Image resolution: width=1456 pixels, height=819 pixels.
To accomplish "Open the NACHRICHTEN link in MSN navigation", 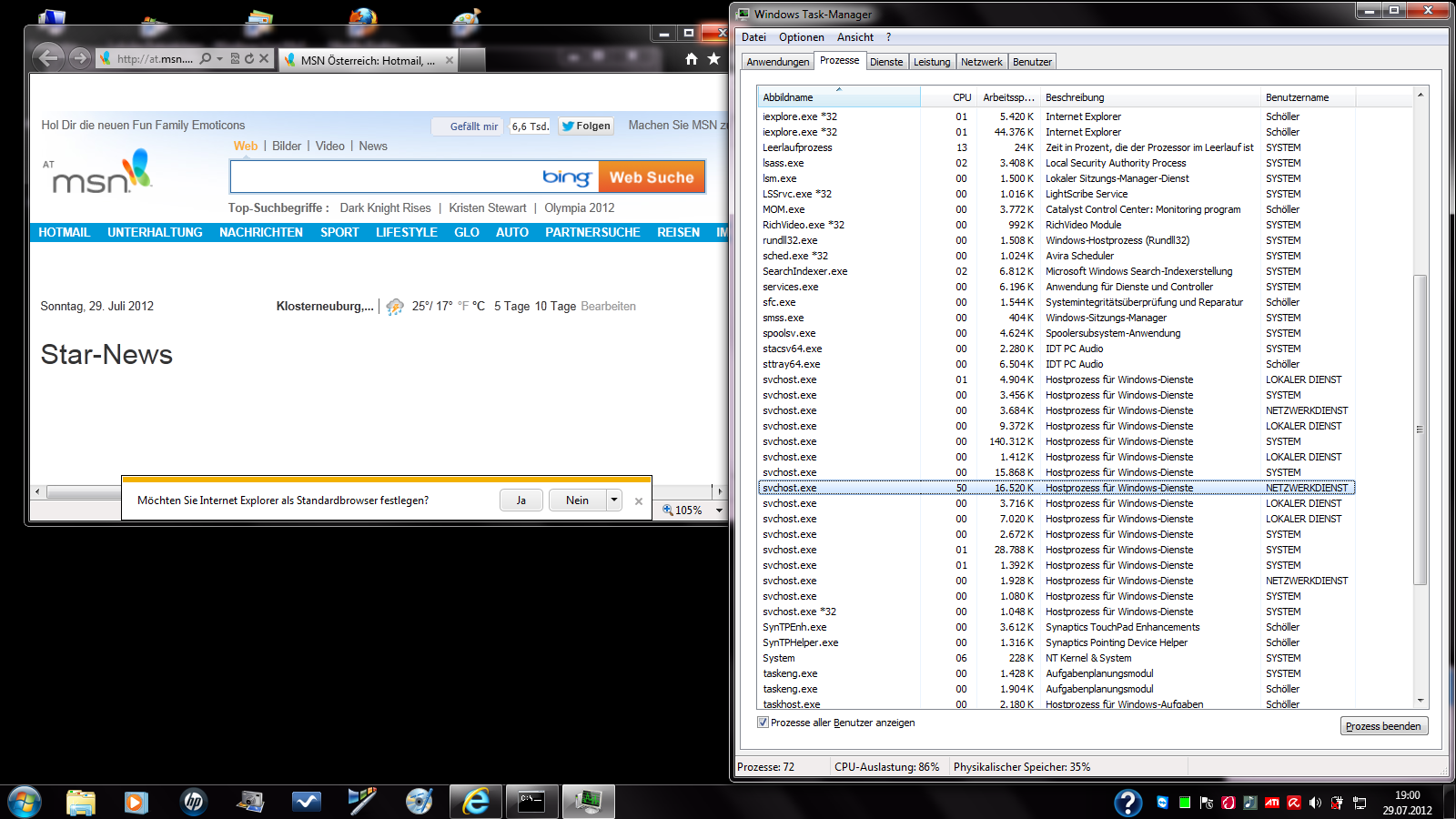I will click(261, 233).
